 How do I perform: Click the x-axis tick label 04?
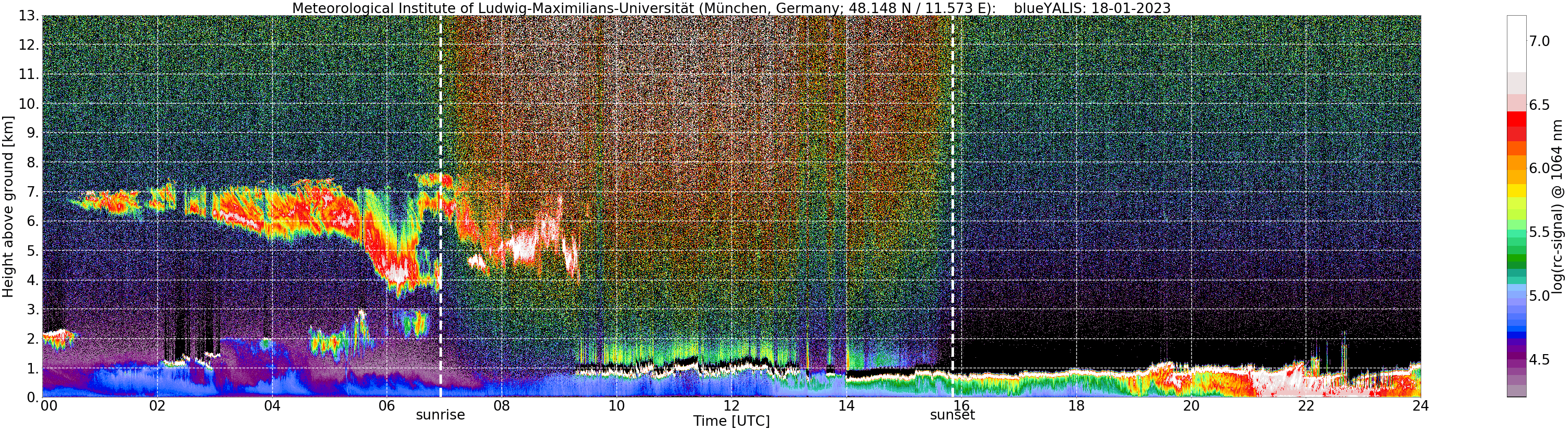pyautogui.click(x=272, y=406)
